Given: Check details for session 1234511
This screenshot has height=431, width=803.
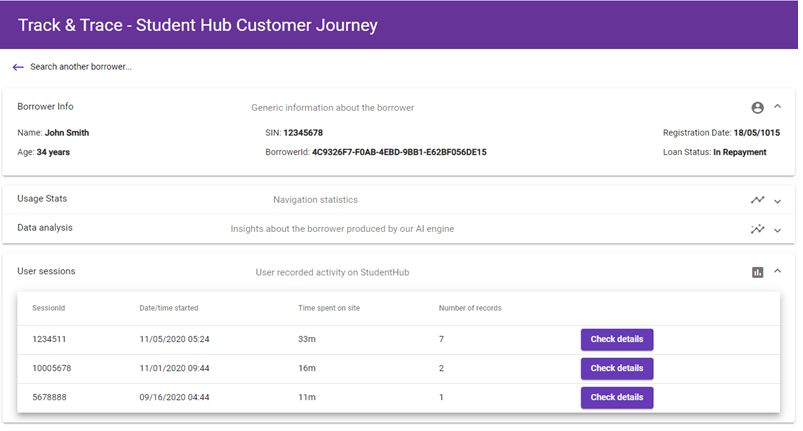Looking at the screenshot, I should pos(616,339).
